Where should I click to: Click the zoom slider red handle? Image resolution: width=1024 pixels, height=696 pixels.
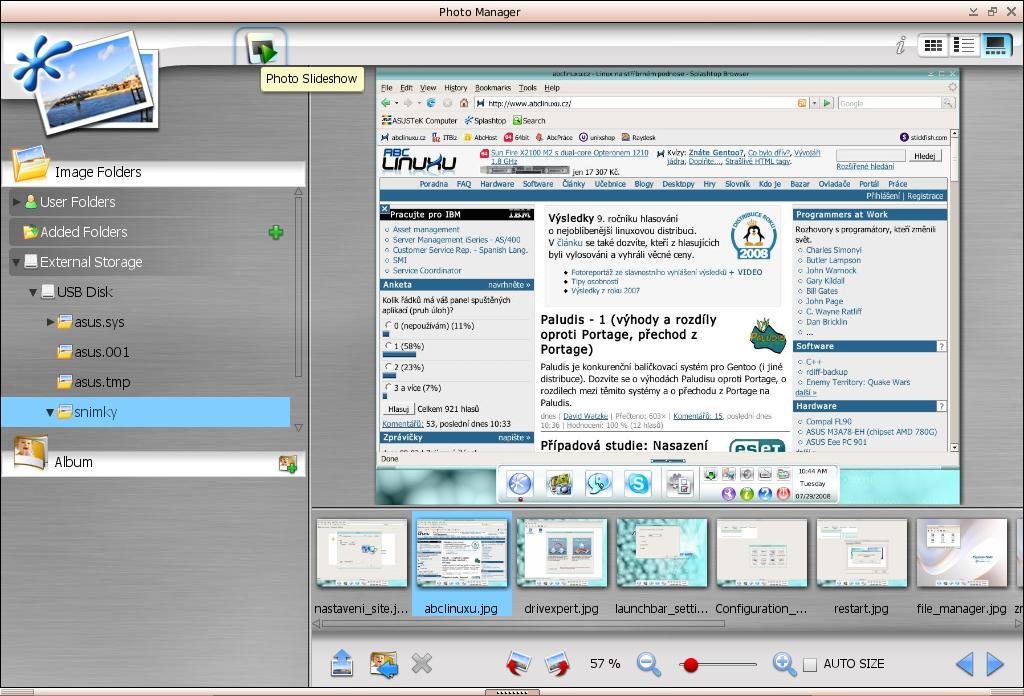pos(691,665)
